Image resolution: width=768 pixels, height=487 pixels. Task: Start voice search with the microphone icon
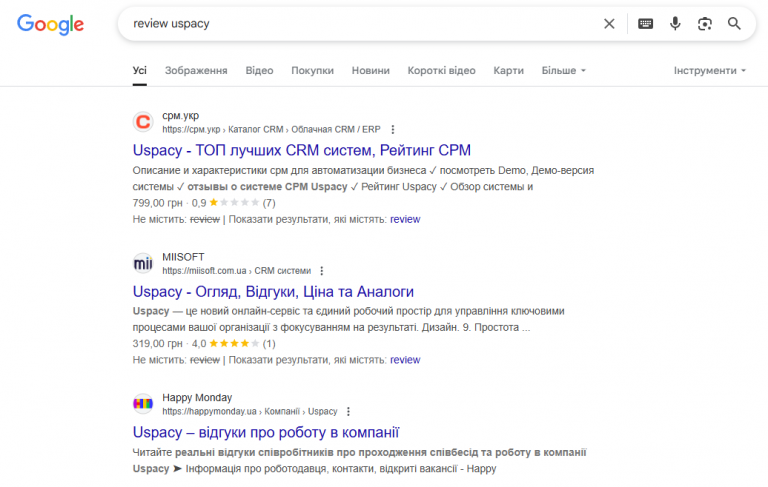click(675, 24)
